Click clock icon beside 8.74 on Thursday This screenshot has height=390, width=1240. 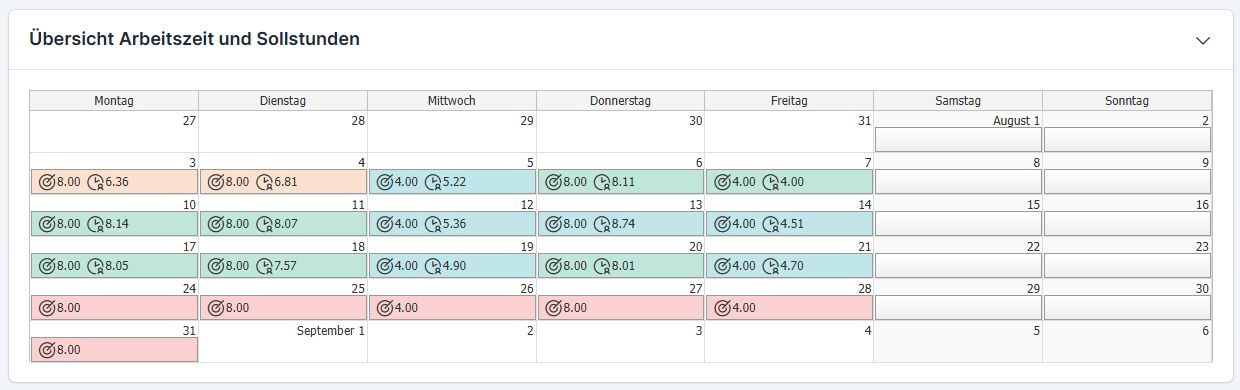pos(602,224)
